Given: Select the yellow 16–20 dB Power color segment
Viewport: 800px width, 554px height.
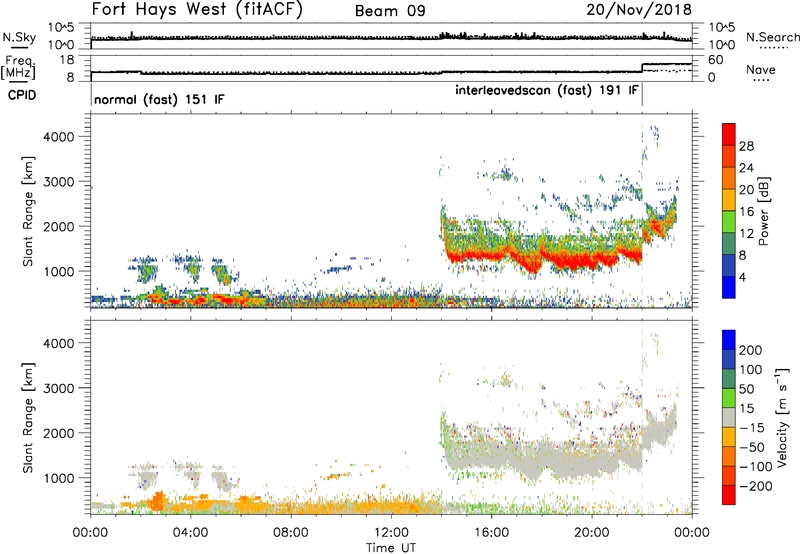Looking at the screenshot, I should tap(729, 199).
